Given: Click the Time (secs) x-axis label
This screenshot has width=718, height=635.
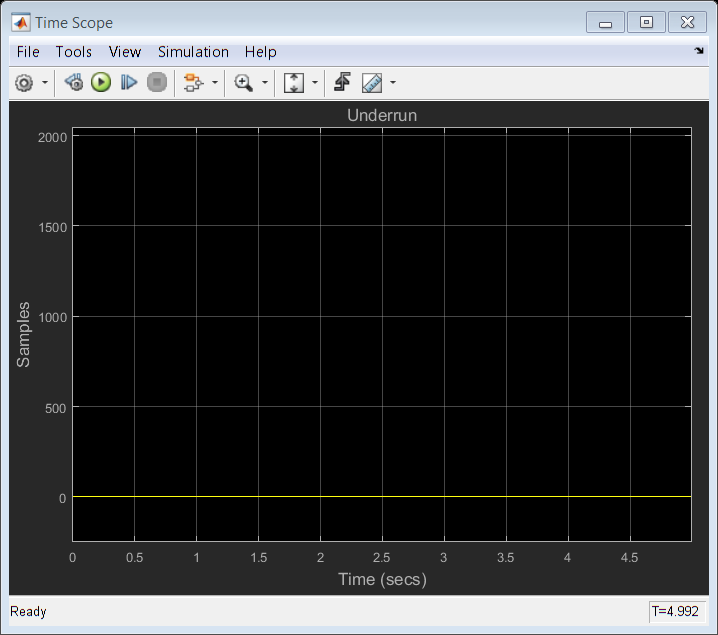Looking at the screenshot, I should (382, 580).
